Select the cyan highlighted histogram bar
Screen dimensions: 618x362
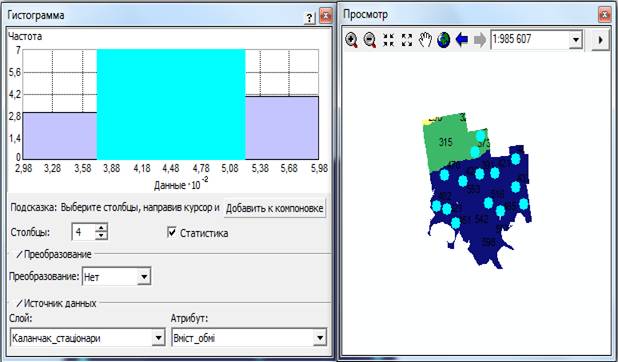[171, 104]
